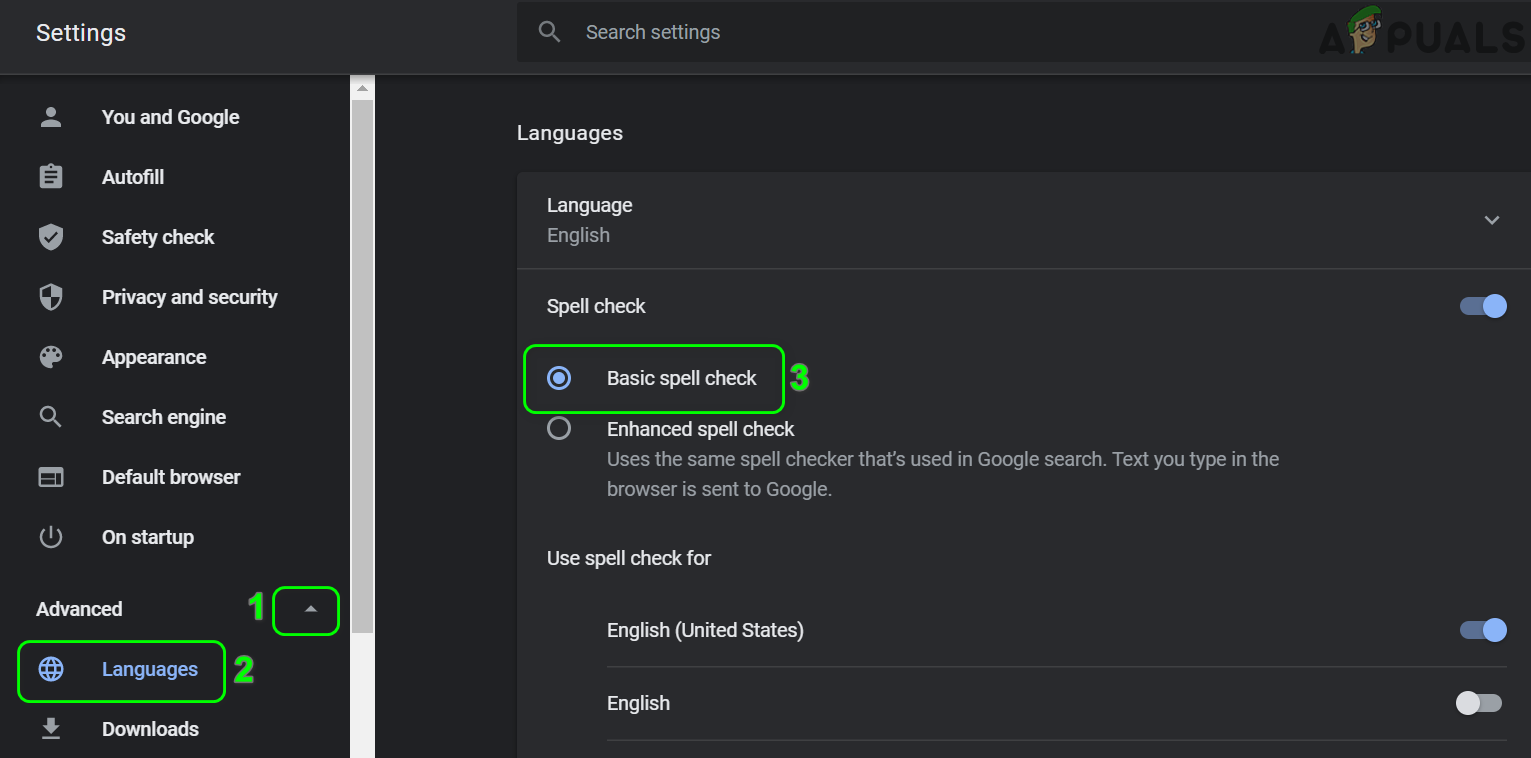Open the Languages settings menu item
The image size is (1531, 758).
click(149, 669)
